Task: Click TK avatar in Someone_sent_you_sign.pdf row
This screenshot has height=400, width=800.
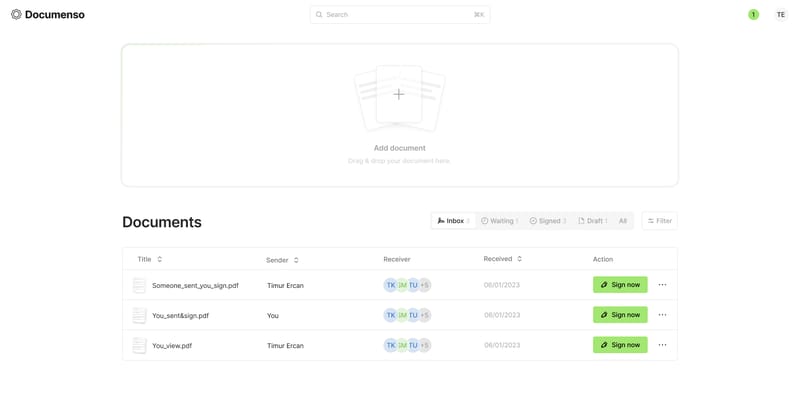Action: (x=390, y=285)
